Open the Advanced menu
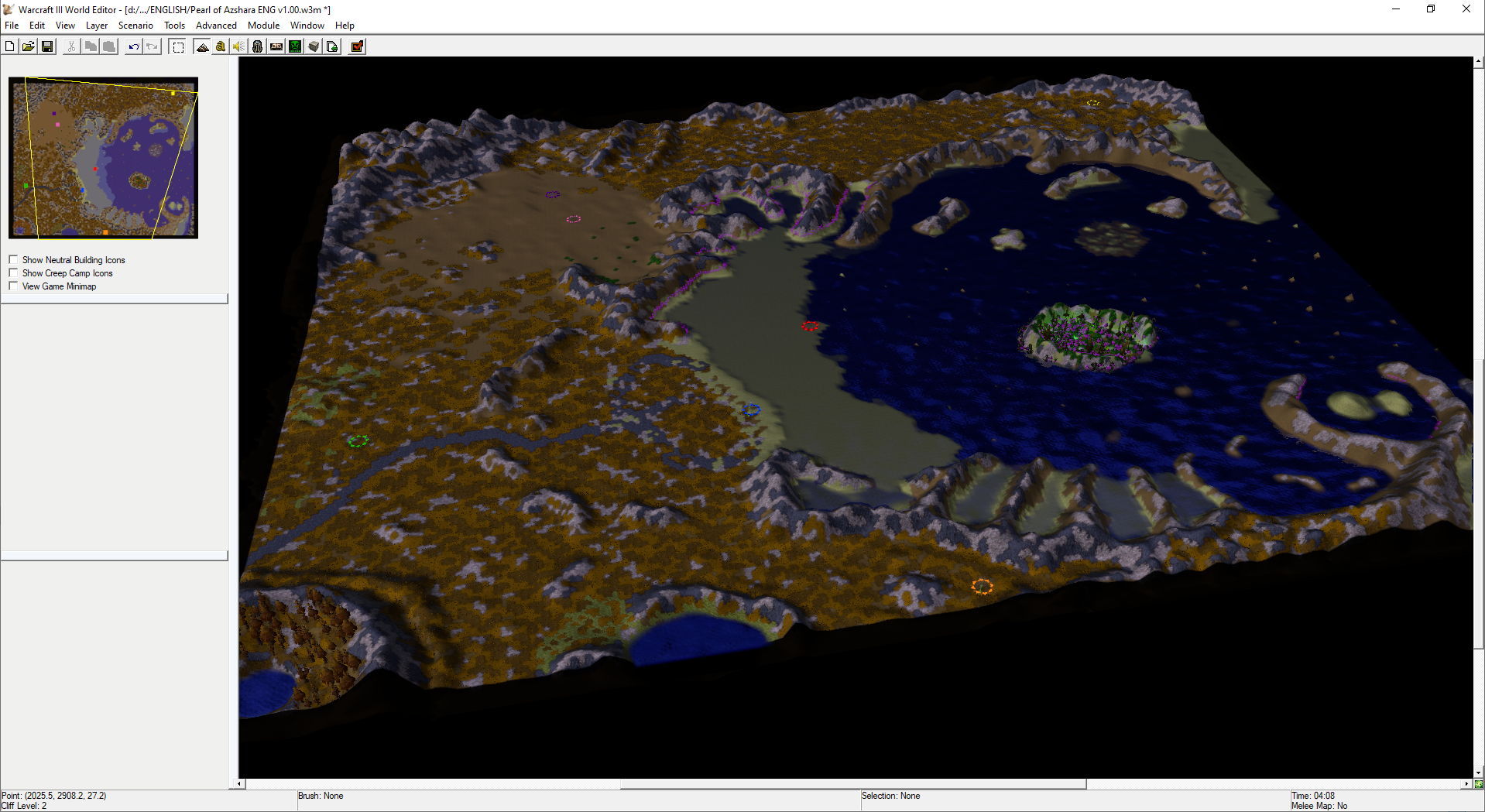This screenshot has width=1485, height=812. pos(216,26)
